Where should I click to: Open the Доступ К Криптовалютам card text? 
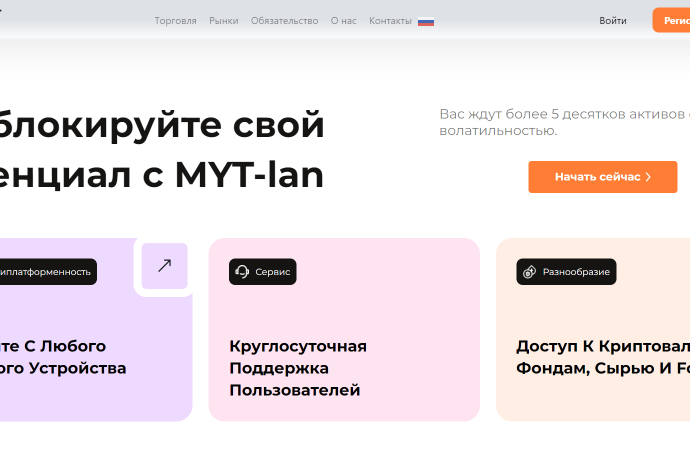603,357
